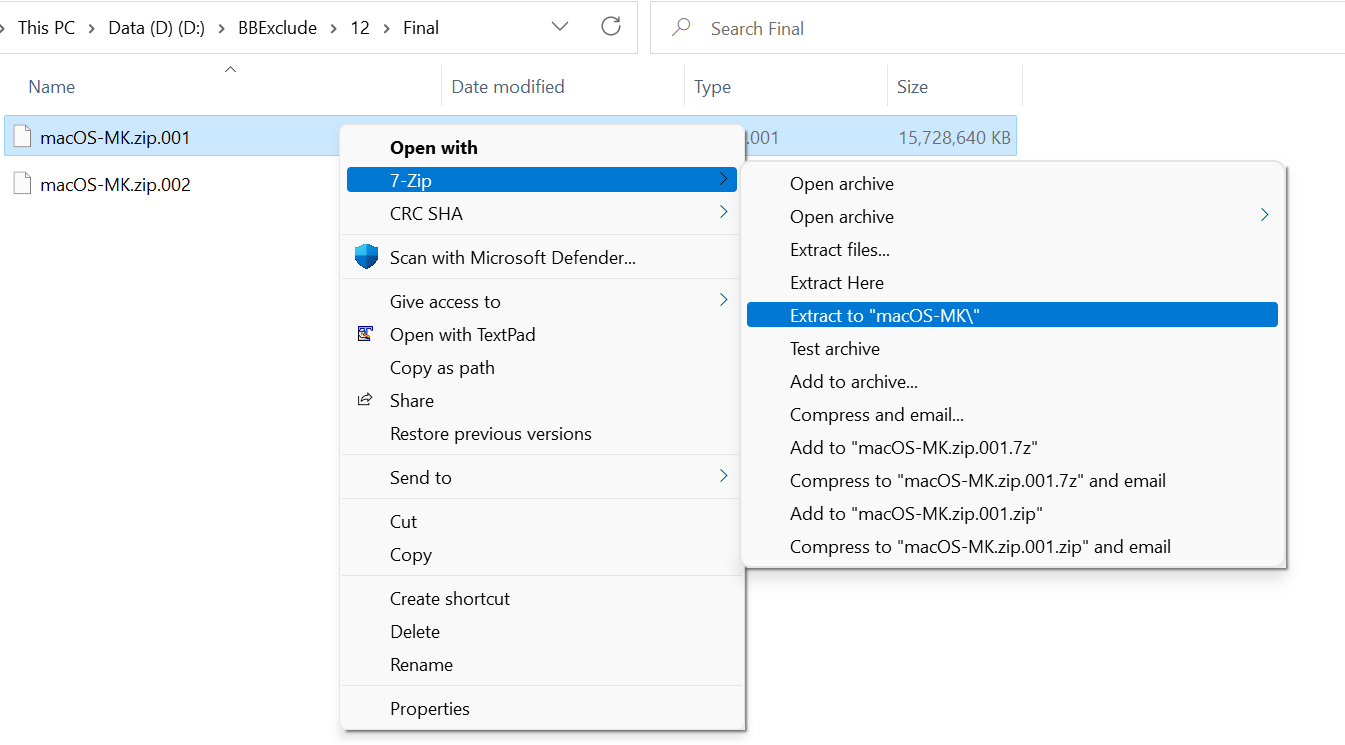Choose Test archive in 7-Zip submenu
Image resolution: width=1345 pixels, height=745 pixels.
tap(834, 348)
